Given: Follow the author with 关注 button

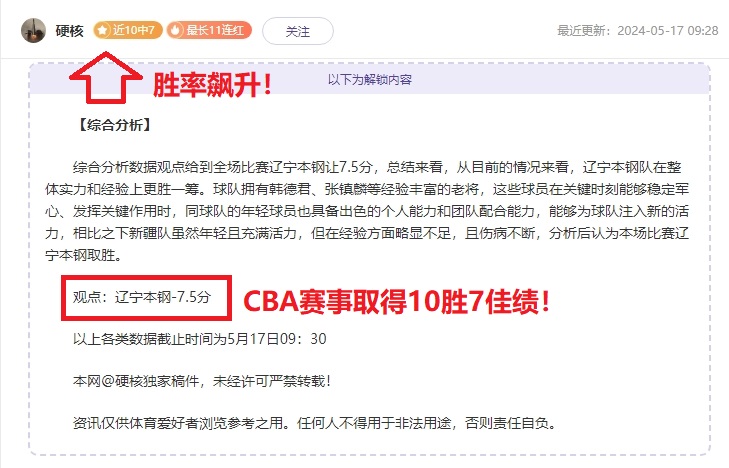Looking at the screenshot, I should pyautogui.click(x=298, y=31).
